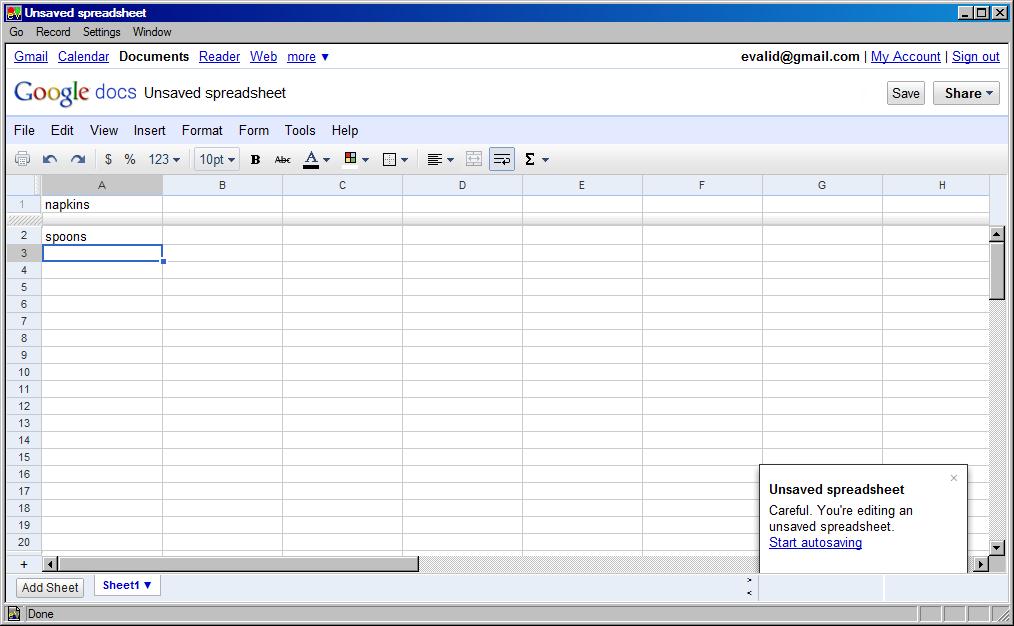
Task: Open the 123 number formats dropdown
Action: [164, 159]
